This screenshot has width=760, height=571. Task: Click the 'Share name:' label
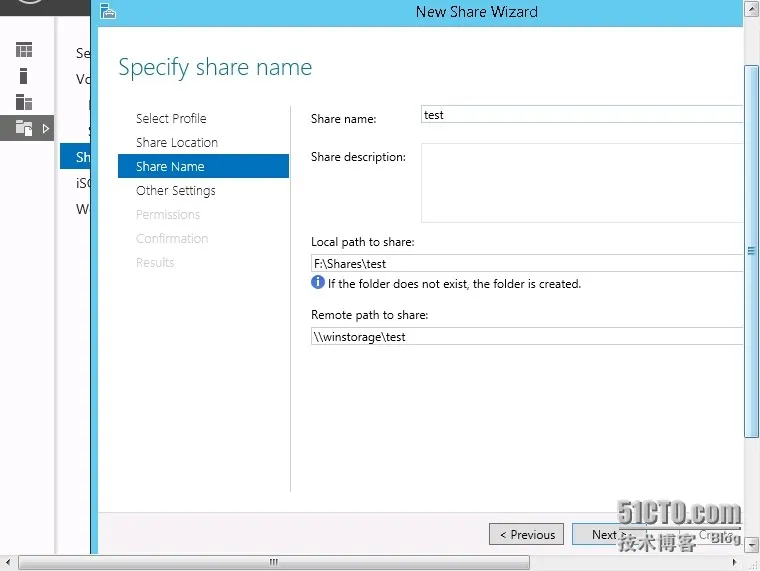click(343, 119)
